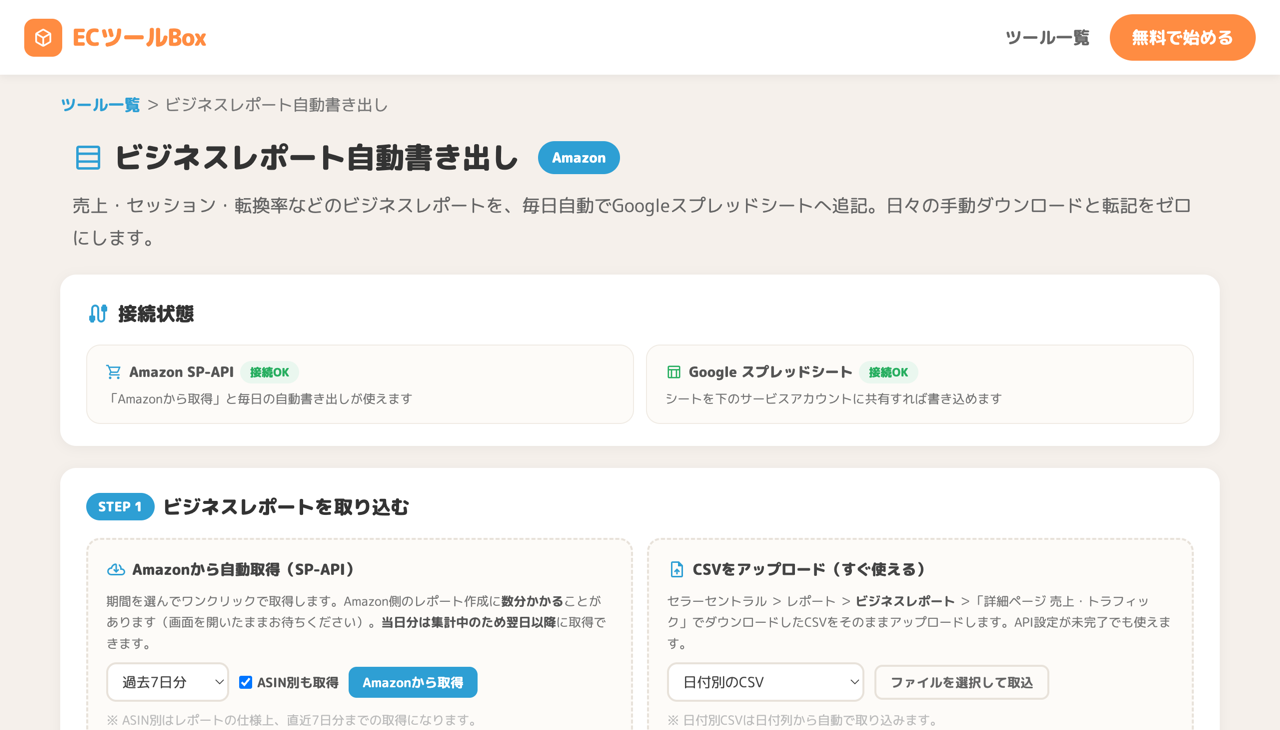Click the ECツールBox orange box logo icon
Screen dimensions: 1280x730
coord(43,38)
